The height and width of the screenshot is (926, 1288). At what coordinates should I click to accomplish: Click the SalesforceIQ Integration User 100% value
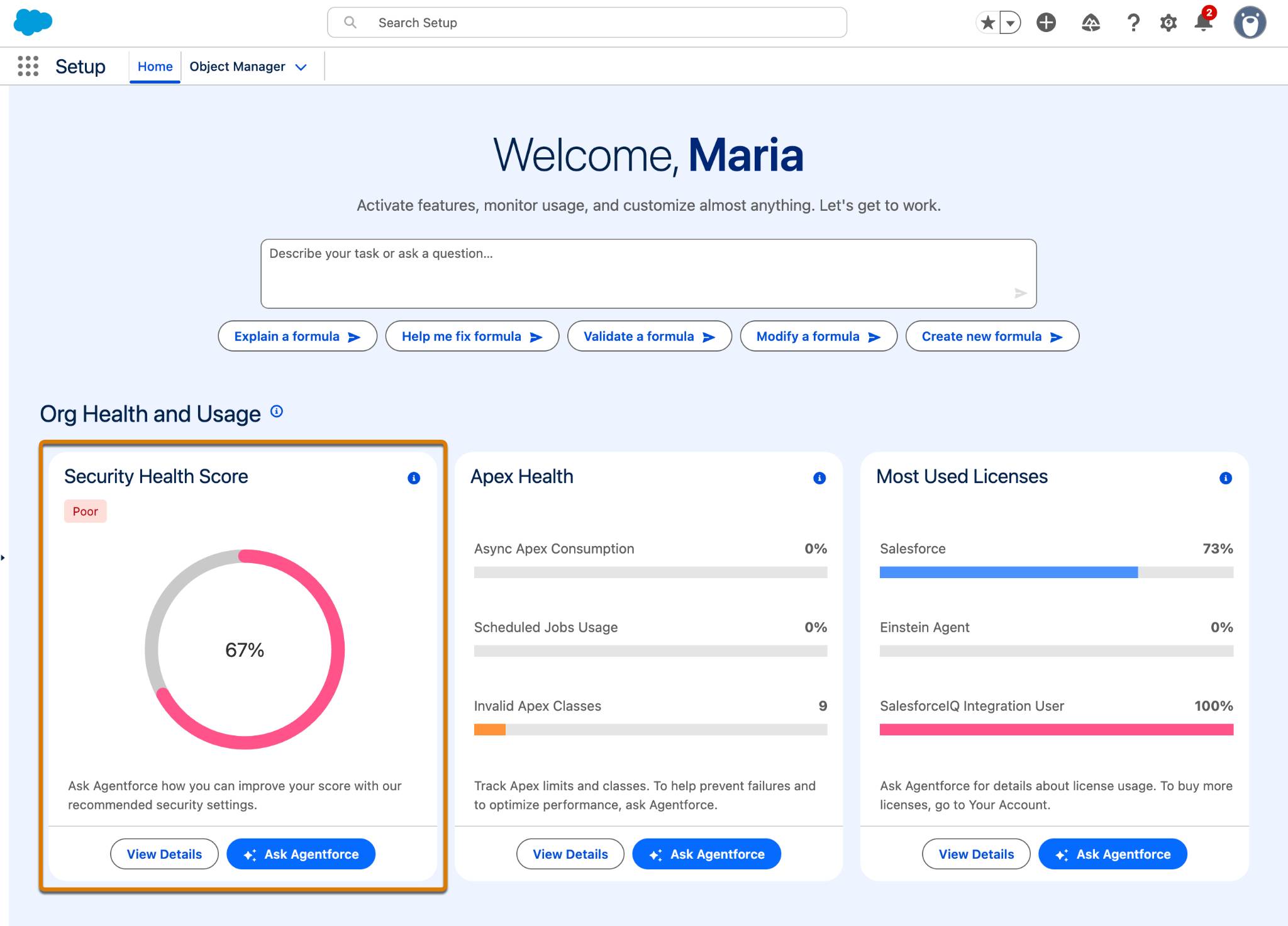[x=1214, y=706]
